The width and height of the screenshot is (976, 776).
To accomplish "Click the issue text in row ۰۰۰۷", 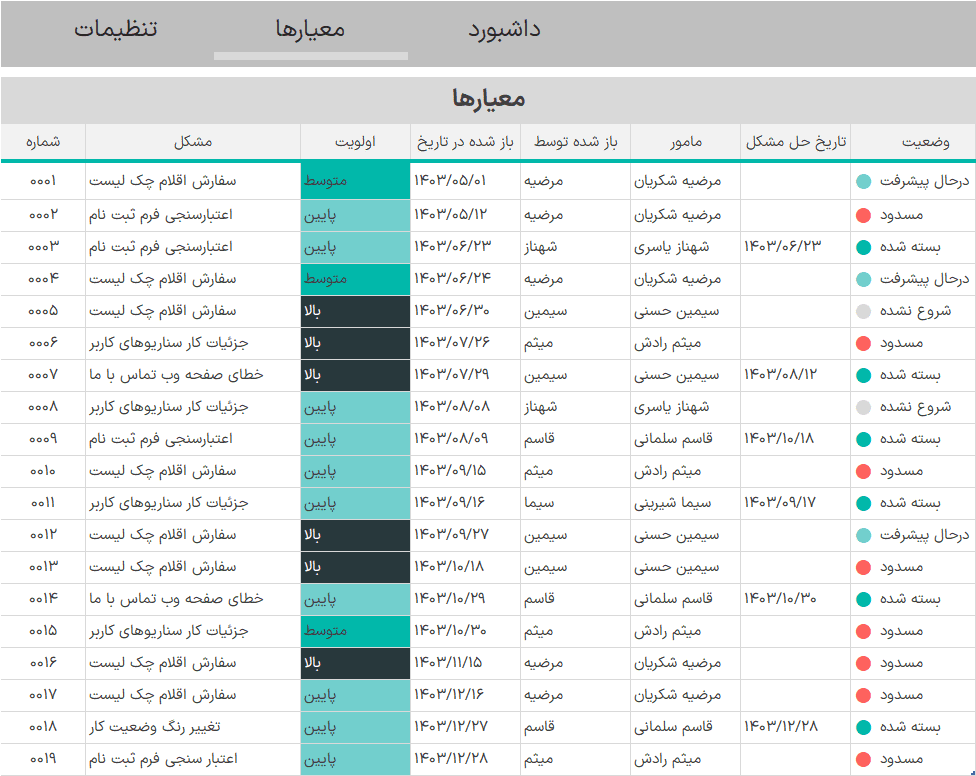I will point(176,375).
